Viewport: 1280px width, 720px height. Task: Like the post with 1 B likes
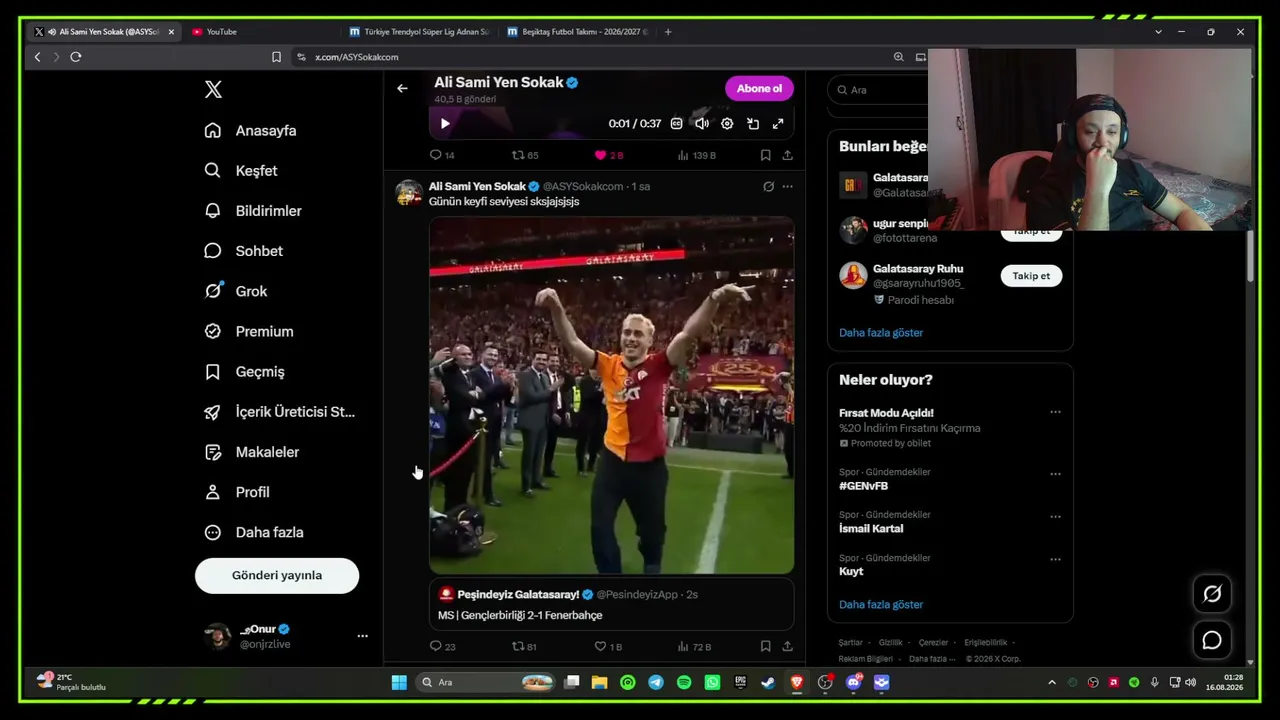point(608,646)
